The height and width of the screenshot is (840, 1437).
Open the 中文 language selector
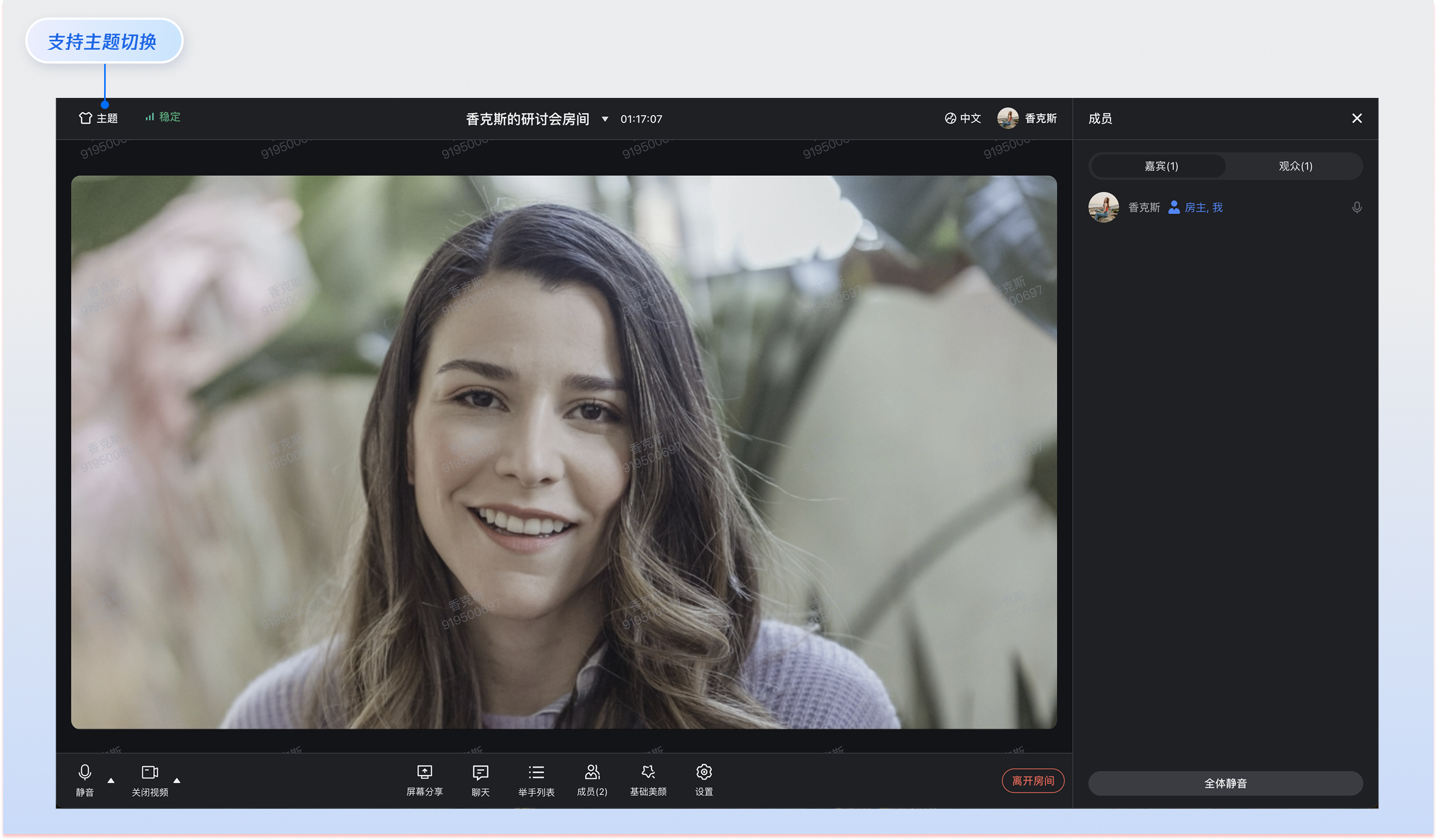point(962,118)
